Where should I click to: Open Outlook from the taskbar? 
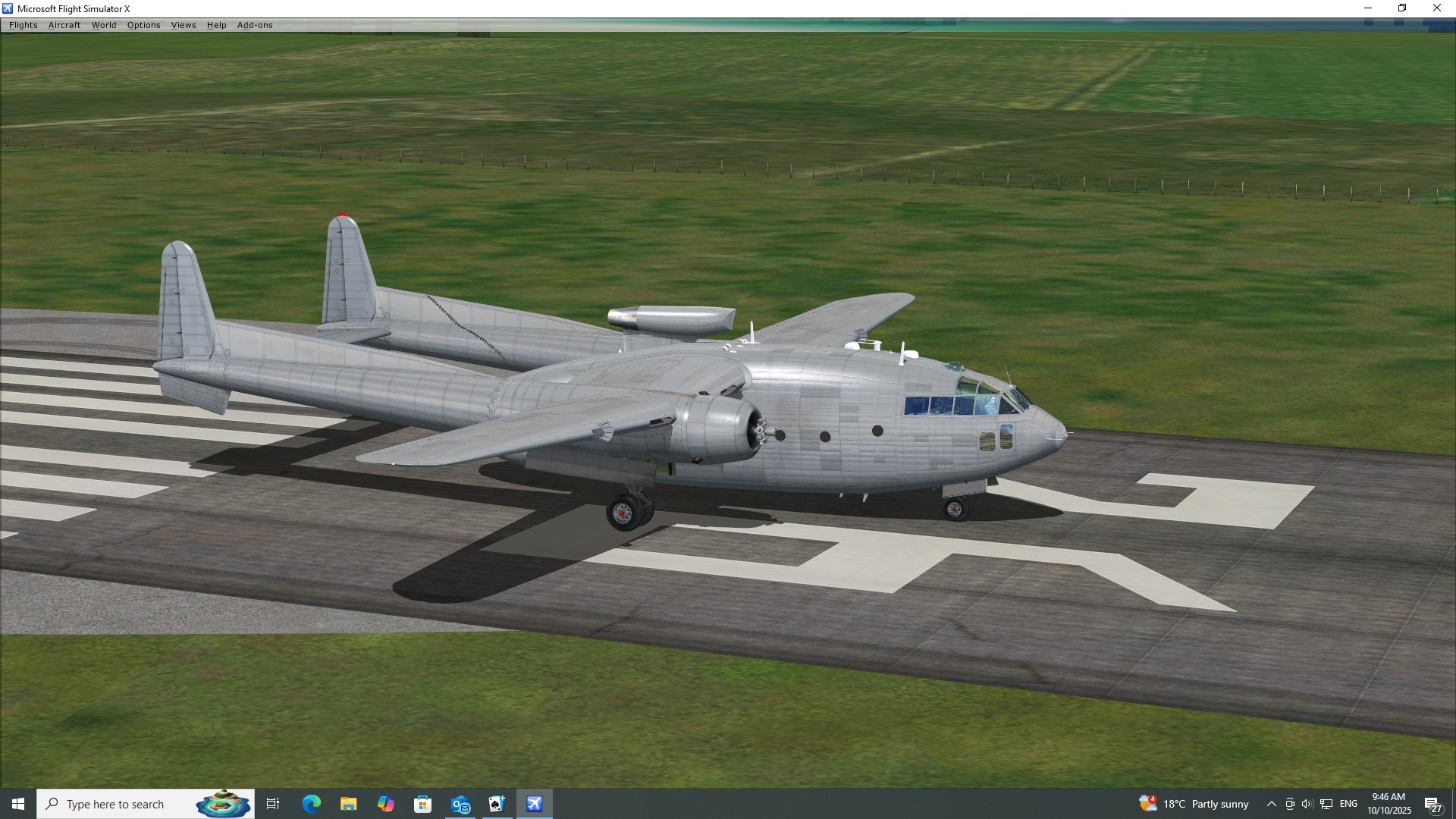tap(460, 804)
